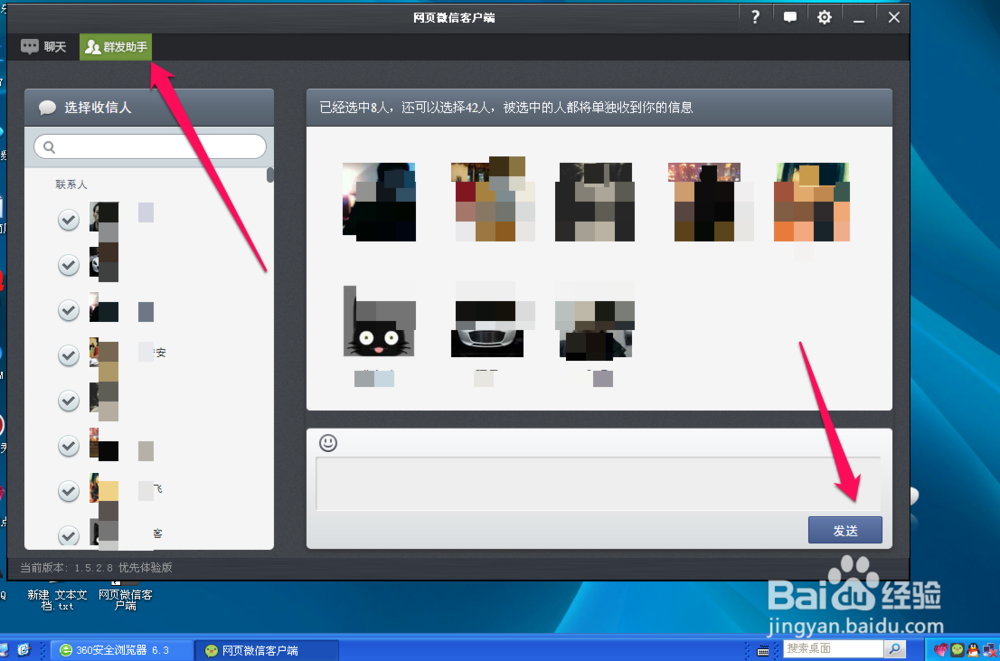The height and width of the screenshot is (661, 1000).
Task: Open the feedback speech bubble icon in title bar
Action: [x=790, y=17]
